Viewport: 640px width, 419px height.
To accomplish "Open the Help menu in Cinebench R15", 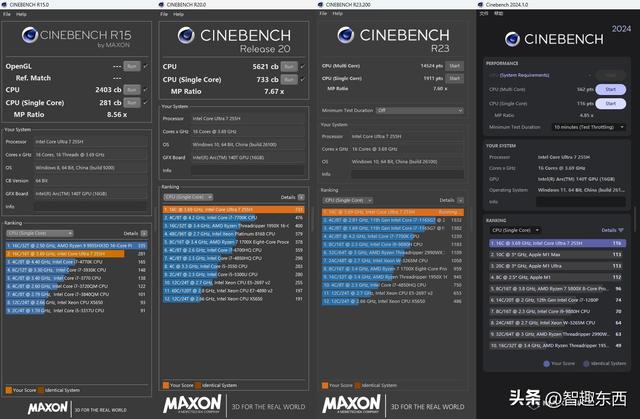I will click(21, 14).
